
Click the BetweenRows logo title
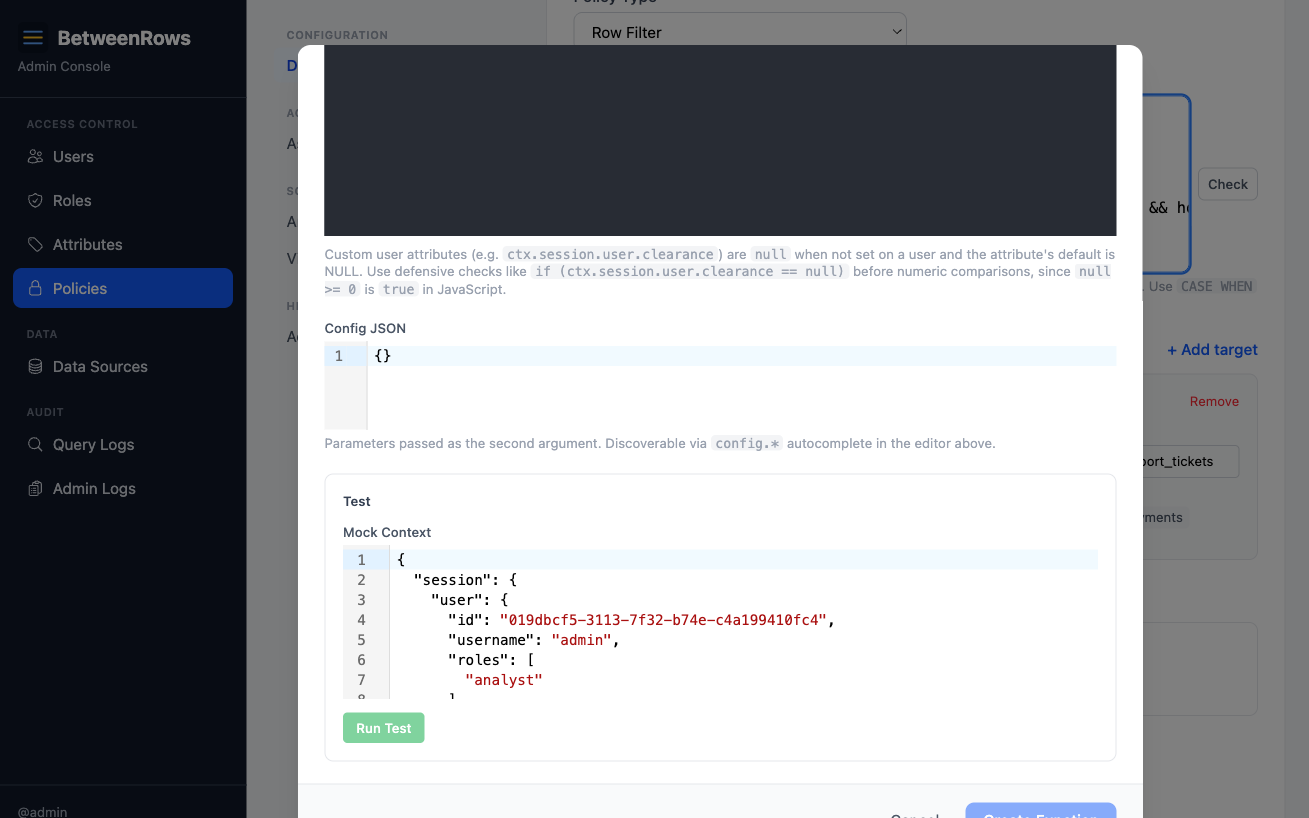pos(124,38)
